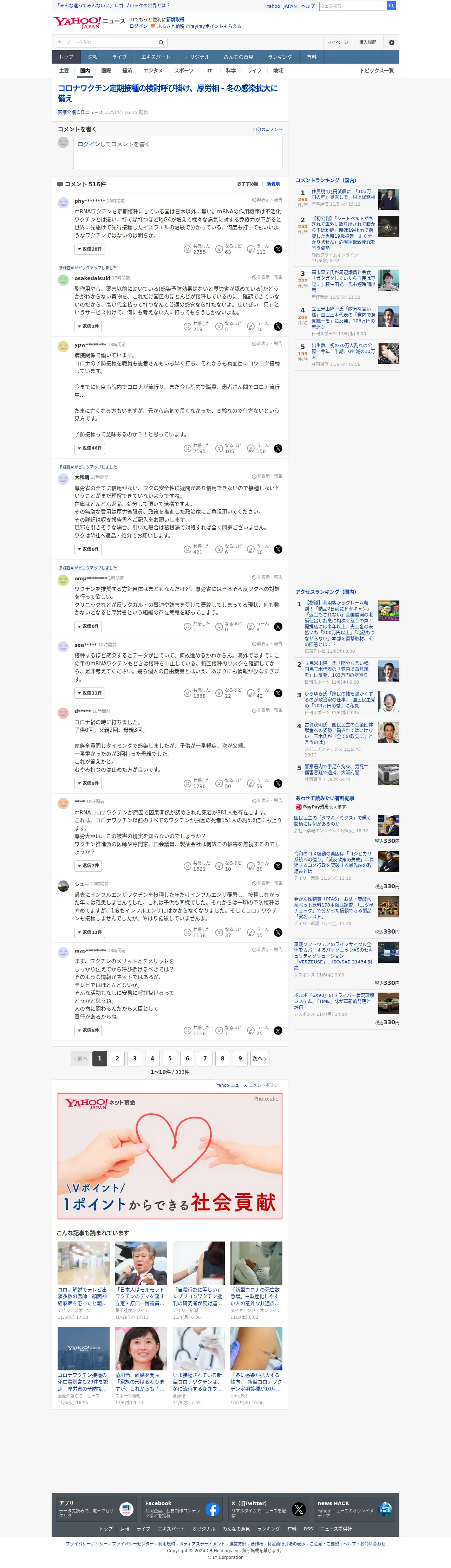Click the Yahoo! JAPAN News logo
The width and height of the screenshot is (451, 1568).
point(89,22)
